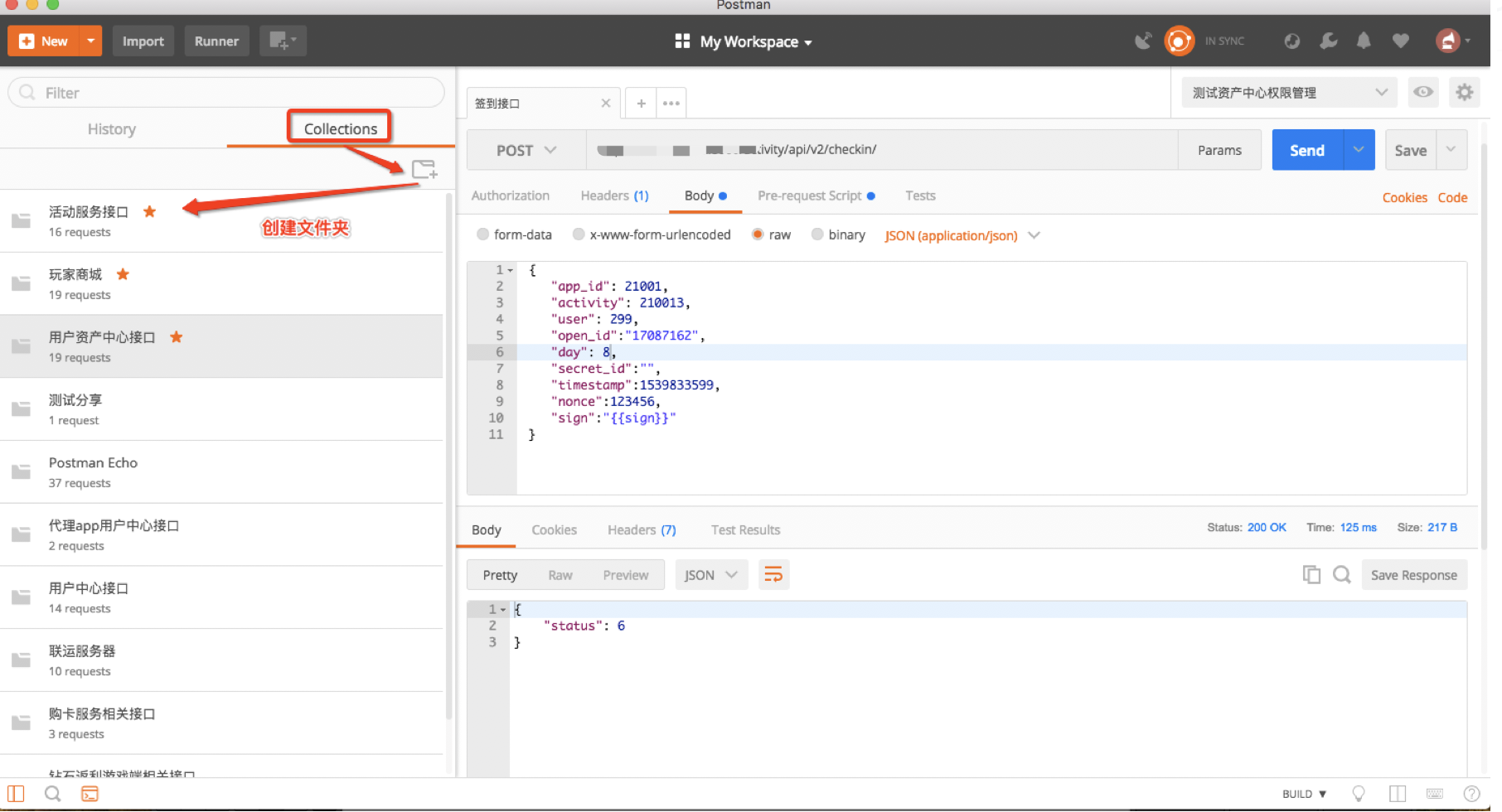
Task: Click the request URL input field
Action: [x=882, y=150]
